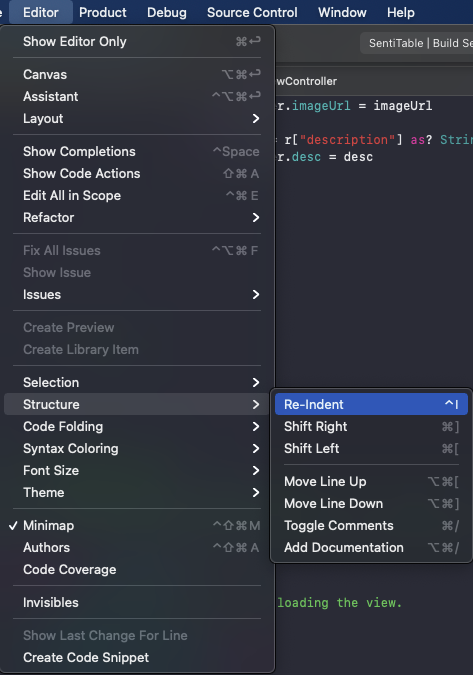Click the wController breadcrumb in editor

pos(307,81)
